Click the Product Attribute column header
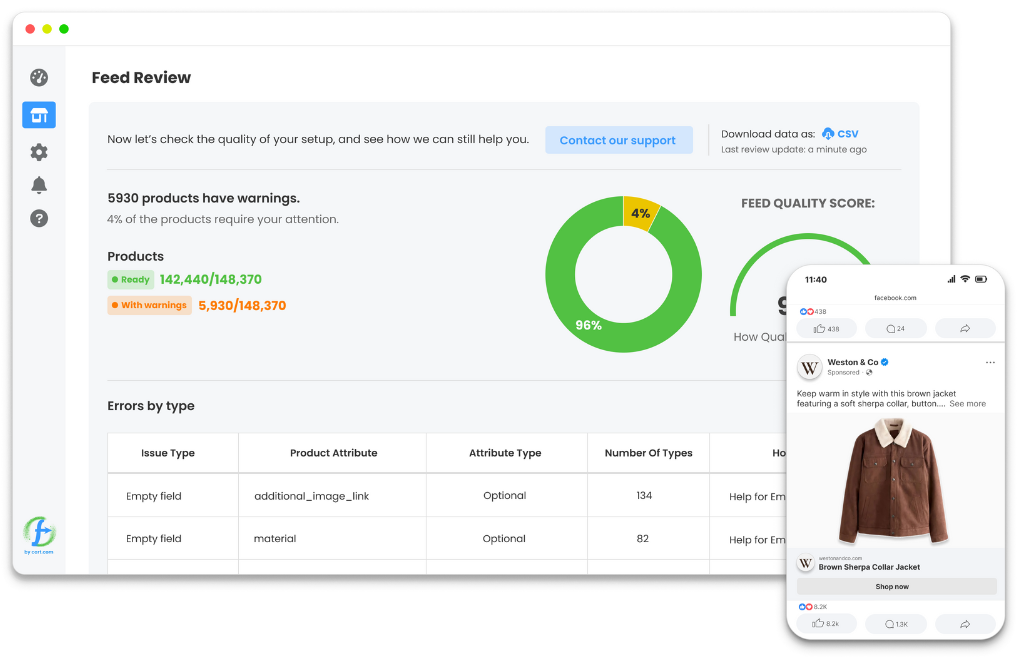The image size is (1020, 665). coord(333,453)
